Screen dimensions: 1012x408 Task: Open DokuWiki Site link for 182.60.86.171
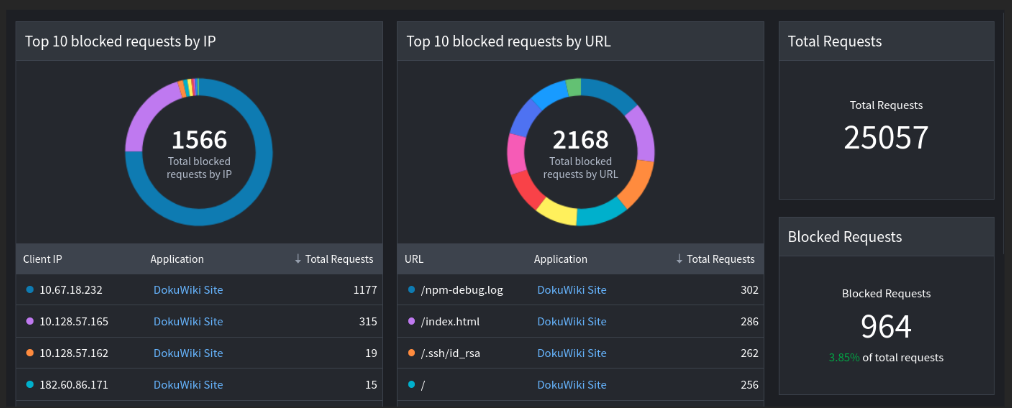click(188, 385)
